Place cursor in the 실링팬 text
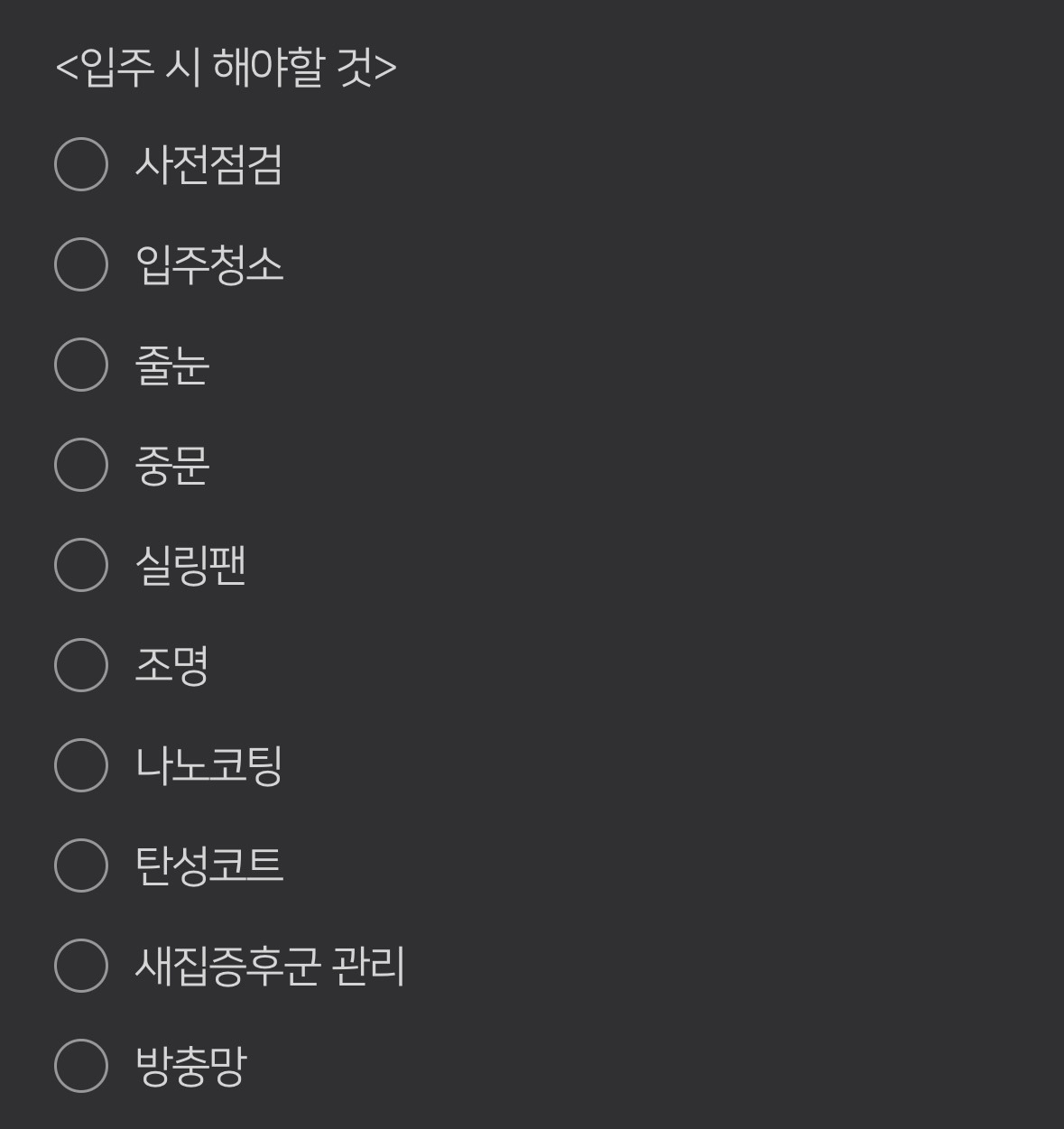The image size is (1064, 1129). 190,566
